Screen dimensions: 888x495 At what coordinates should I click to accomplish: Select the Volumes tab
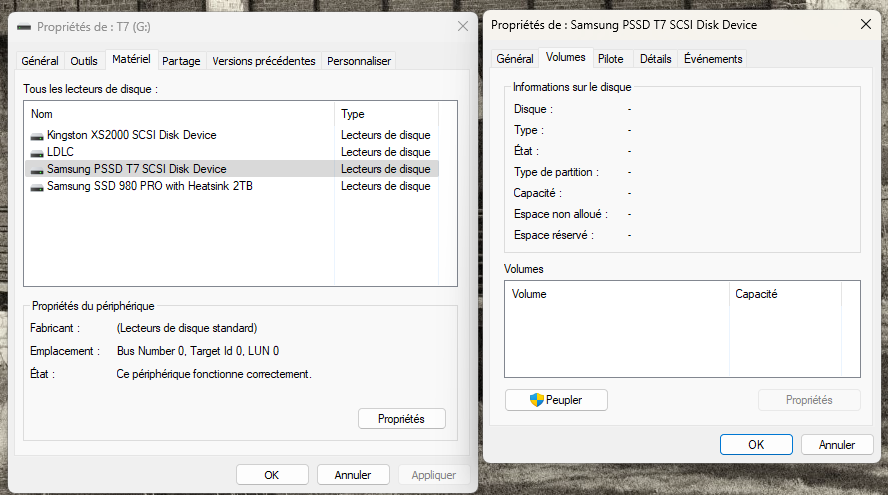point(566,57)
